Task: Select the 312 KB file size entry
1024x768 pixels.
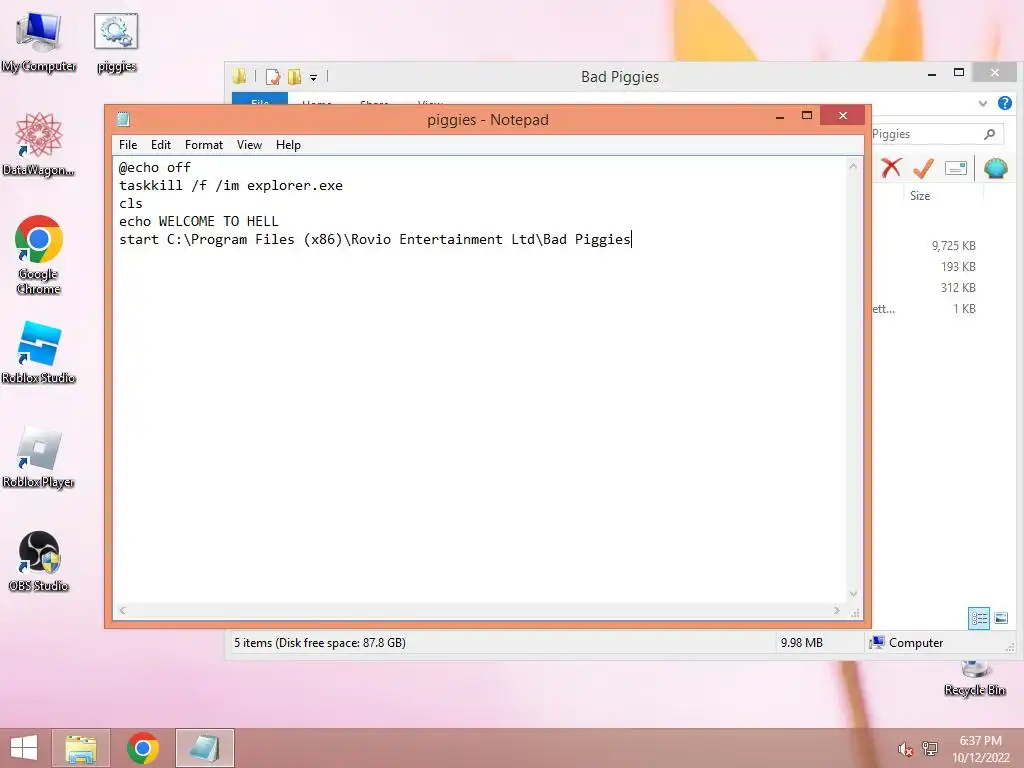Action: click(958, 287)
